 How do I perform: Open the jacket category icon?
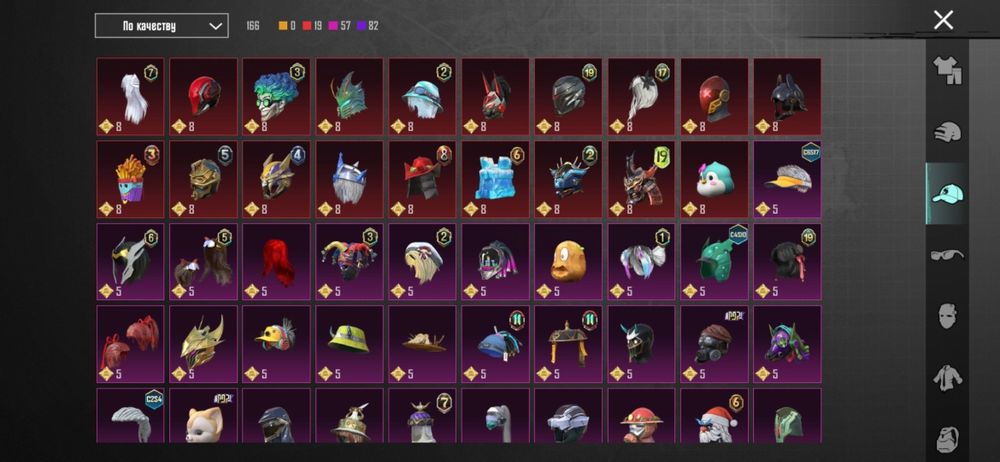(948, 378)
